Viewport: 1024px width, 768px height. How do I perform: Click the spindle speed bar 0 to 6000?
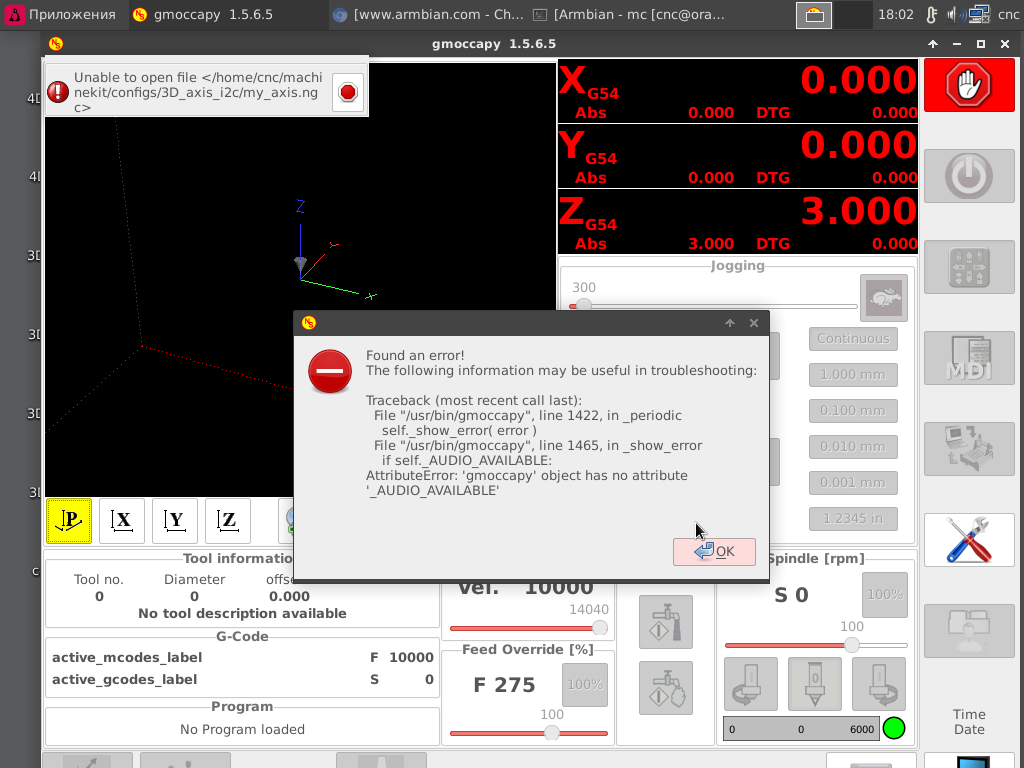pyautogui.click(x=801, y=729)
